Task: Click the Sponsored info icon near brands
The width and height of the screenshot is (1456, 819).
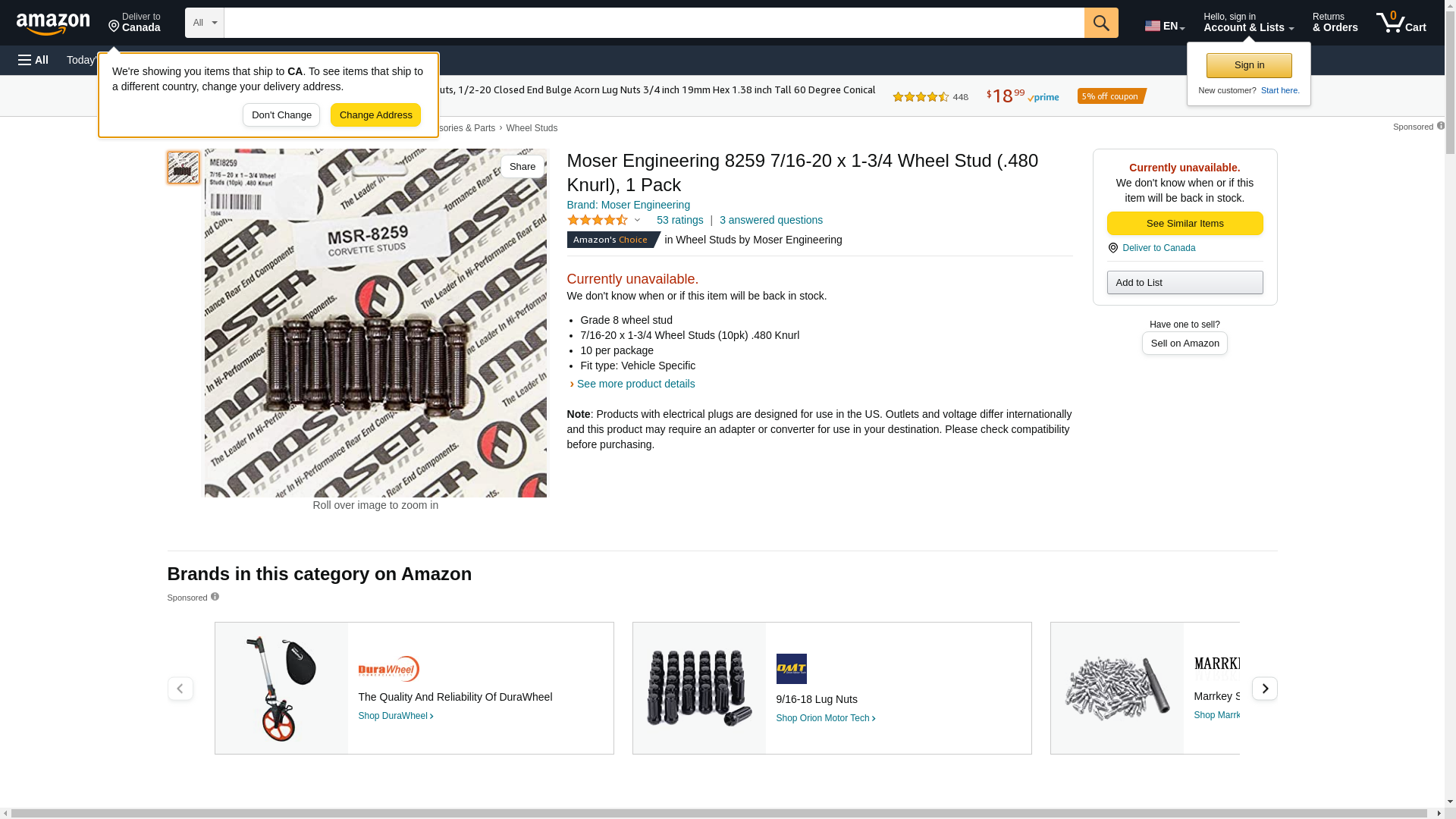Action: pyautogui.click(x=215, y=597)
